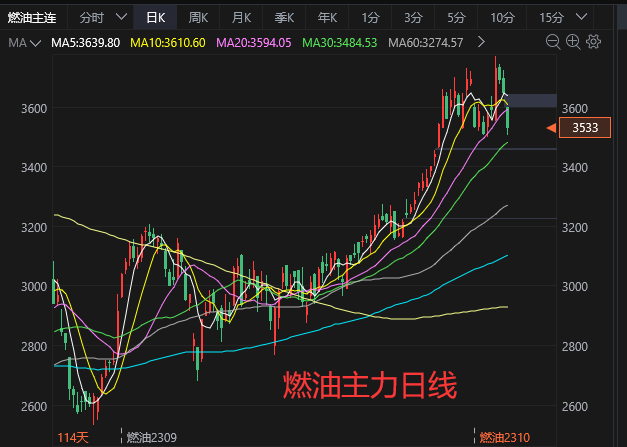The height and width of the screenshot is (447, 627).
Task: Click the MA60:3274.57 value
Action: [425, 43]
